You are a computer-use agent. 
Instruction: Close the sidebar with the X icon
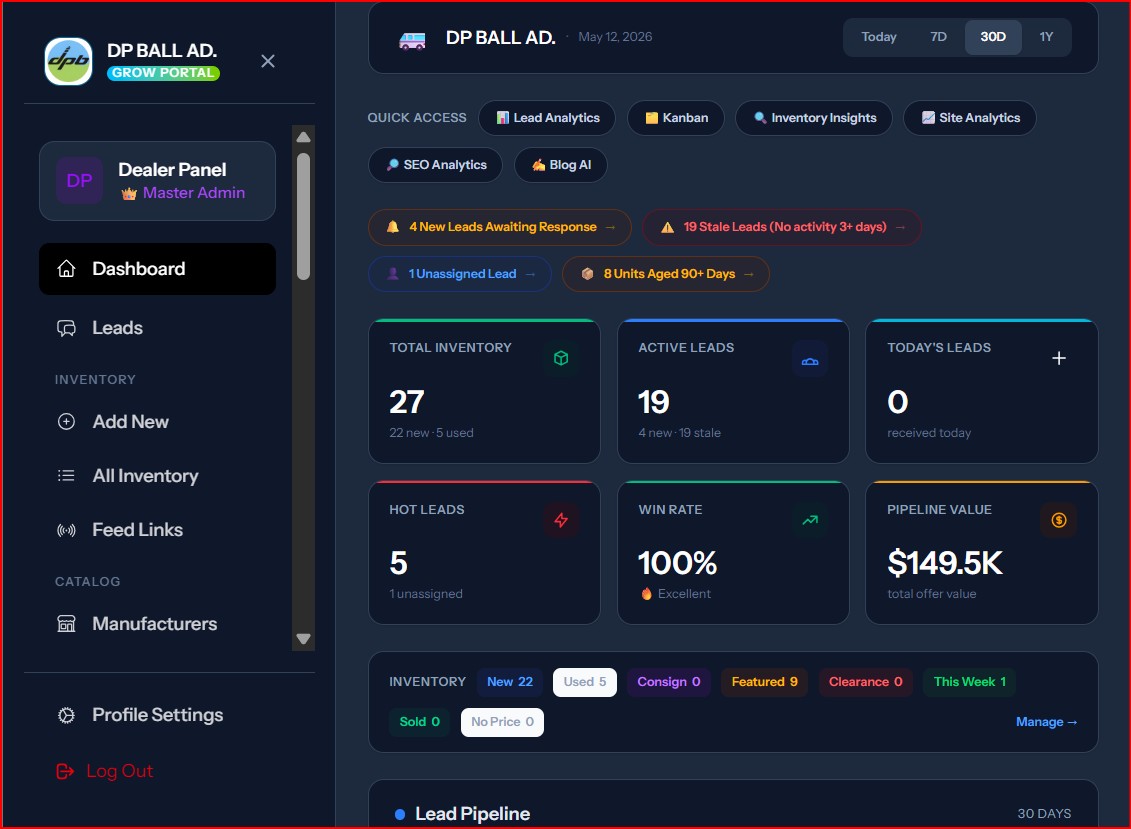268,61
